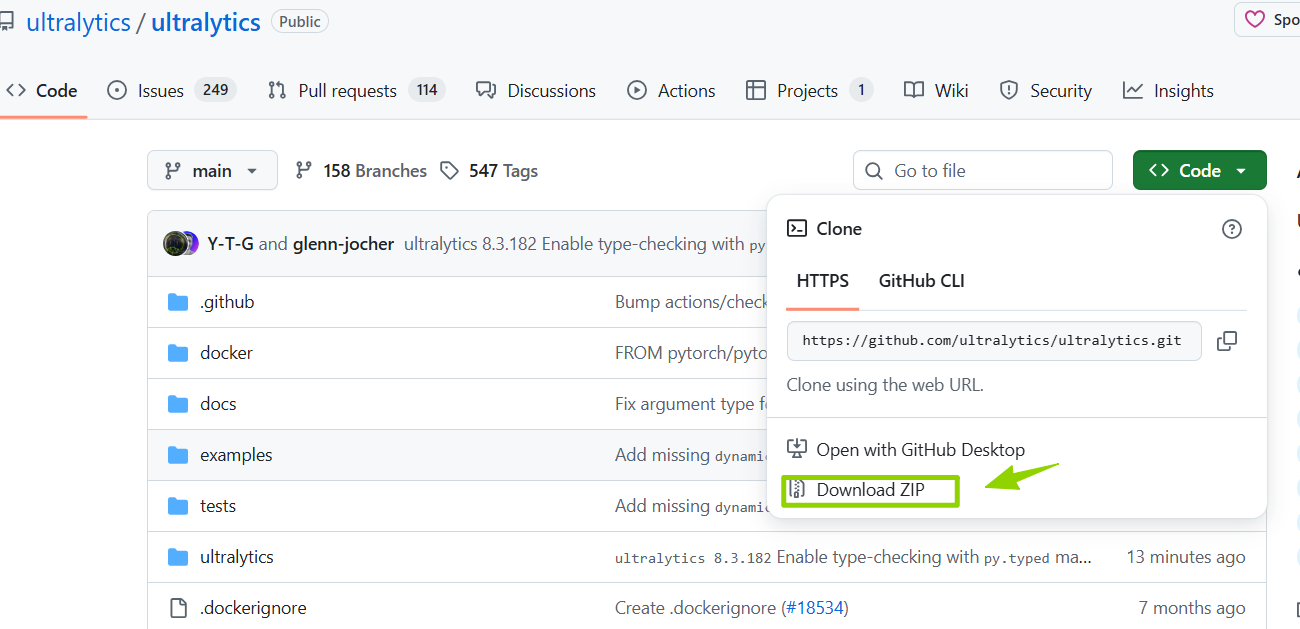The height and width of the screenshot is (629, 1300).
Task: Open the examples folder
Action: [236, 455]
